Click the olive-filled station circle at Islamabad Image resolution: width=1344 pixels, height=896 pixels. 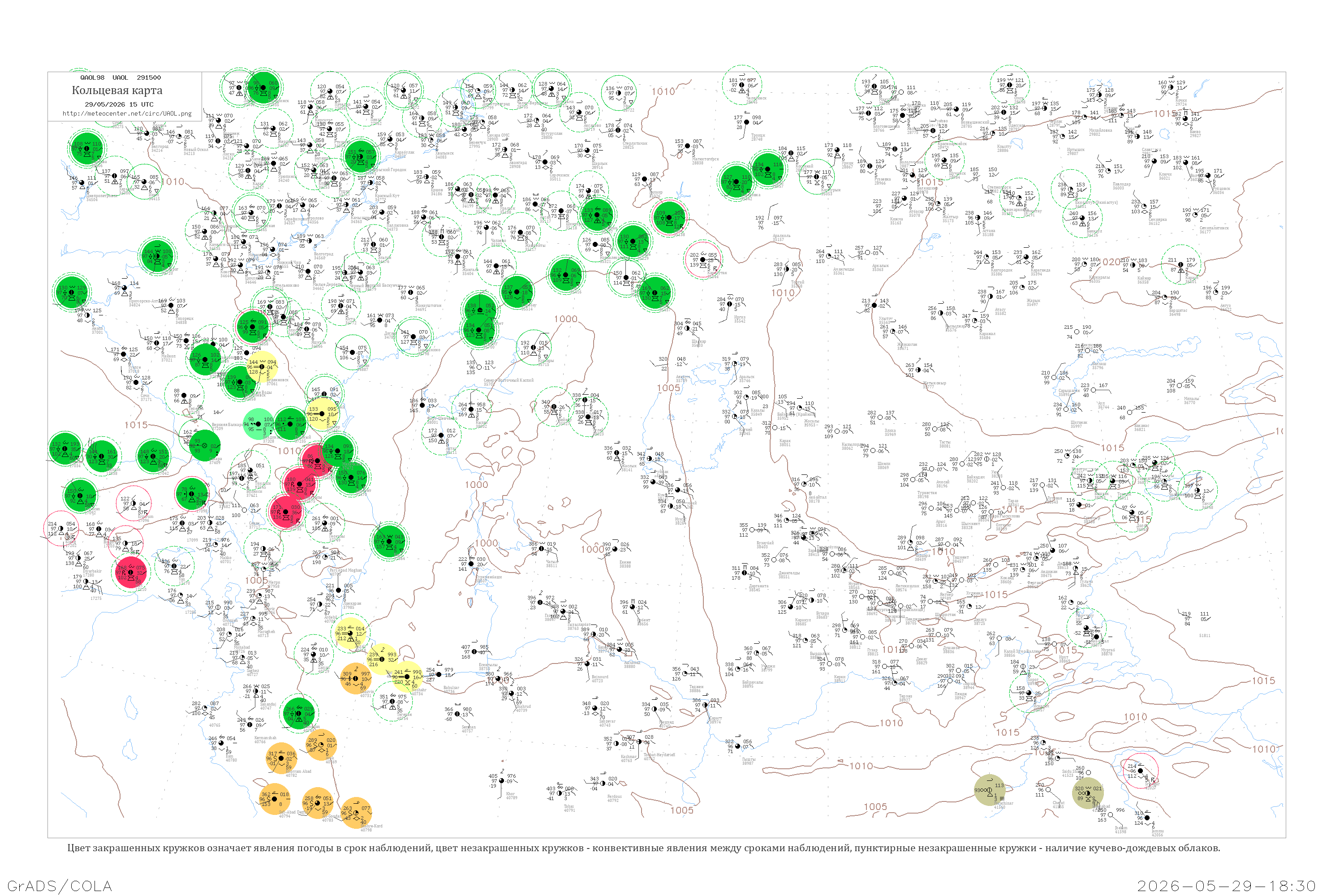[x=1087, y=793]
